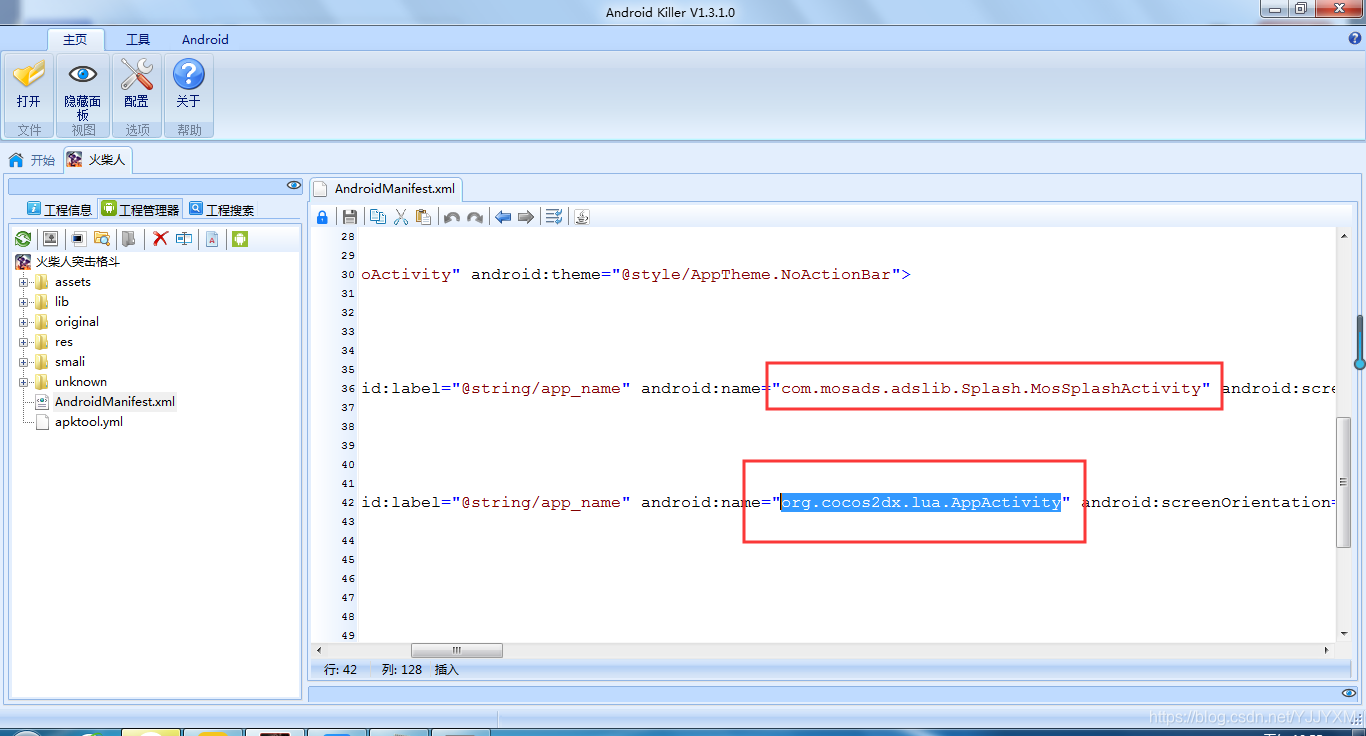This screenshot has width=1366, height=736.
Task: Click the copy icon in editor toolbar
Action: [x=378, y=217]
